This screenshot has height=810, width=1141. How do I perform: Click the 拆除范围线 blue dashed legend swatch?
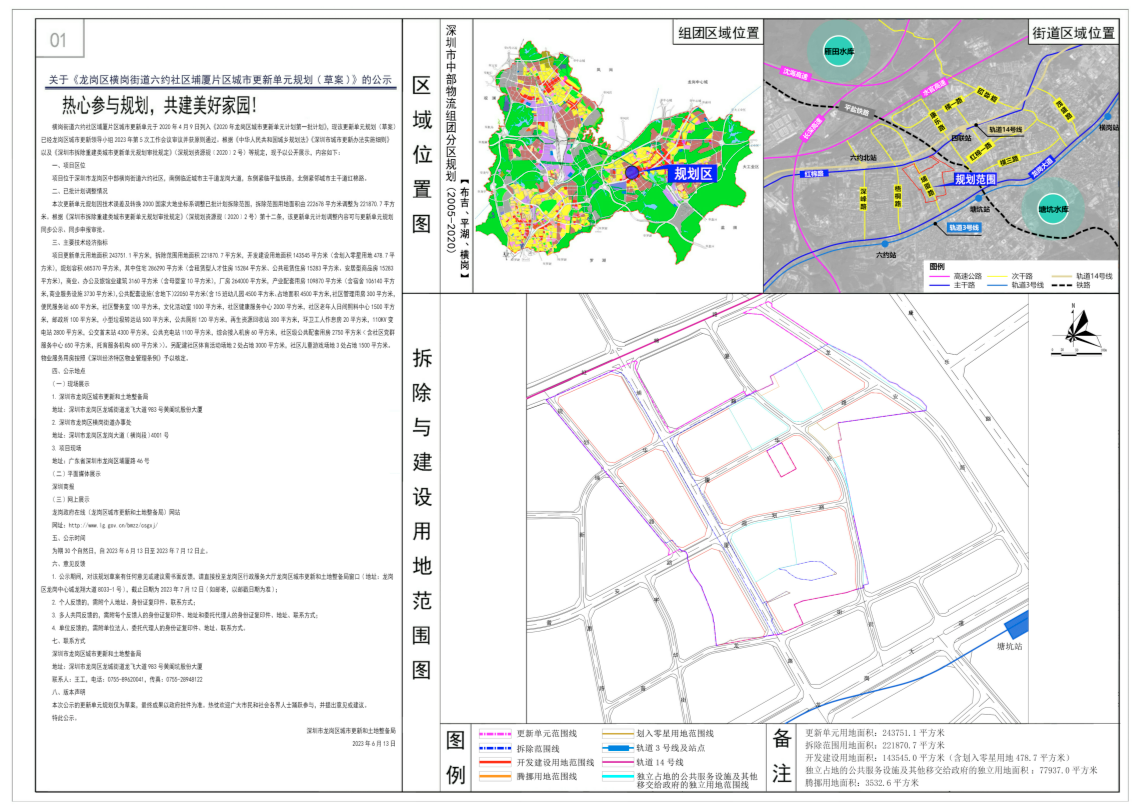tap(495, 749)
